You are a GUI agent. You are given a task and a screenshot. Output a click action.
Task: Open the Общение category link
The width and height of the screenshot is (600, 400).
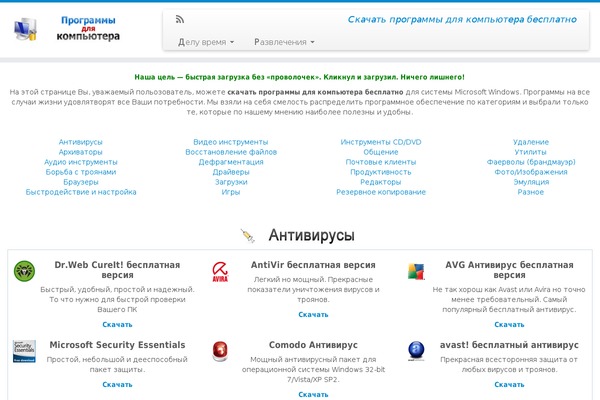[x=381, y=152]
